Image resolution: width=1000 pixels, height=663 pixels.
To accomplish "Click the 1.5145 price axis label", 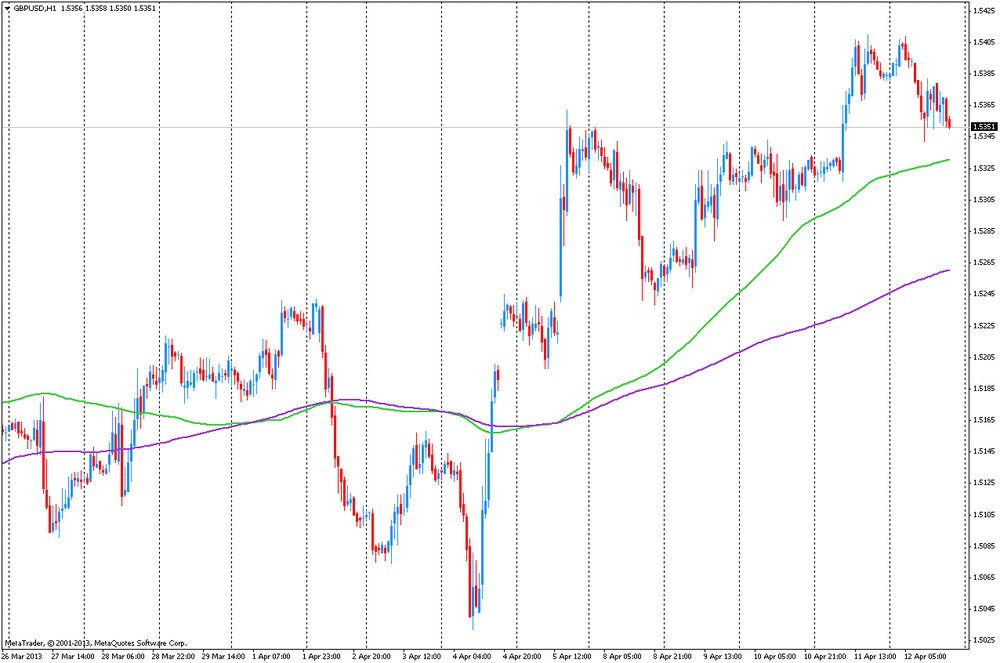I will coord(985,451).
